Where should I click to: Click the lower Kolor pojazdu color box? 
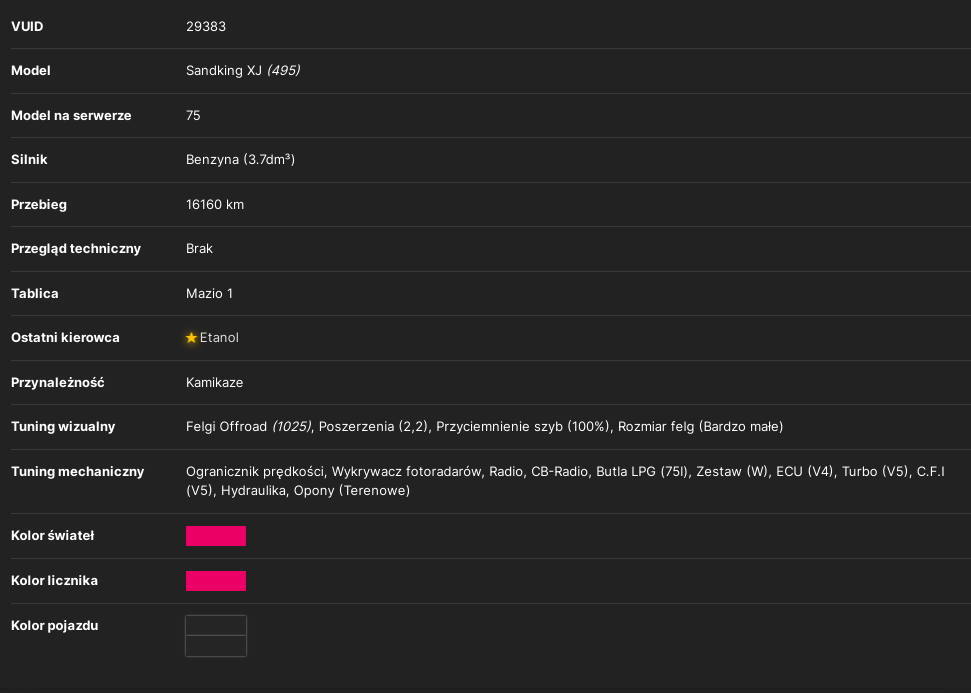click(x=216, y=646)
